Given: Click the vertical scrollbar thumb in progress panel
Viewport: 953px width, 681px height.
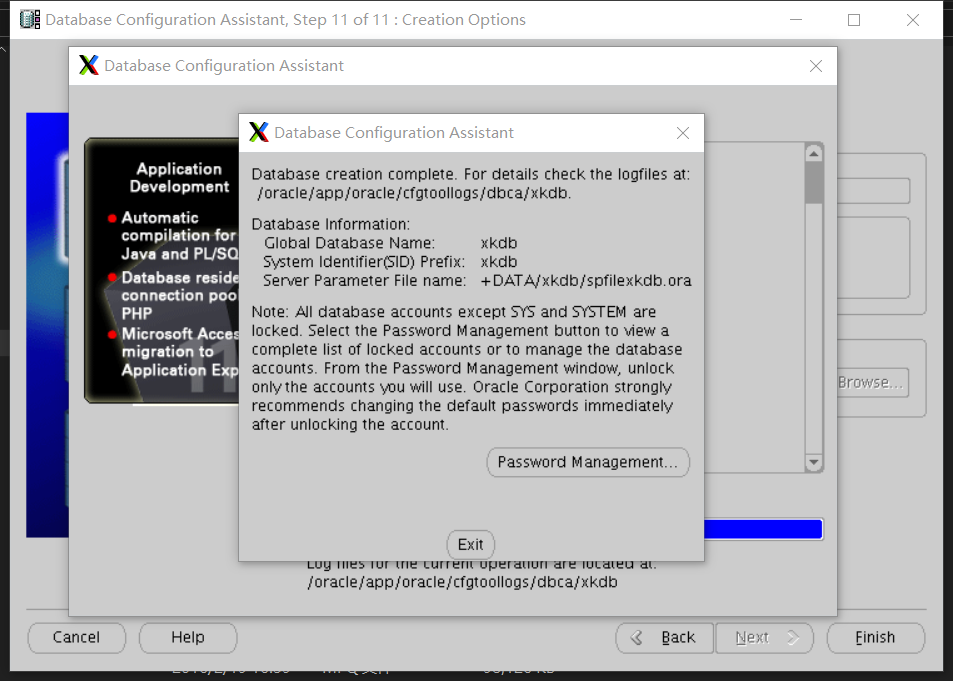Looking at the screenshot, I should click(x=814, y=183).
